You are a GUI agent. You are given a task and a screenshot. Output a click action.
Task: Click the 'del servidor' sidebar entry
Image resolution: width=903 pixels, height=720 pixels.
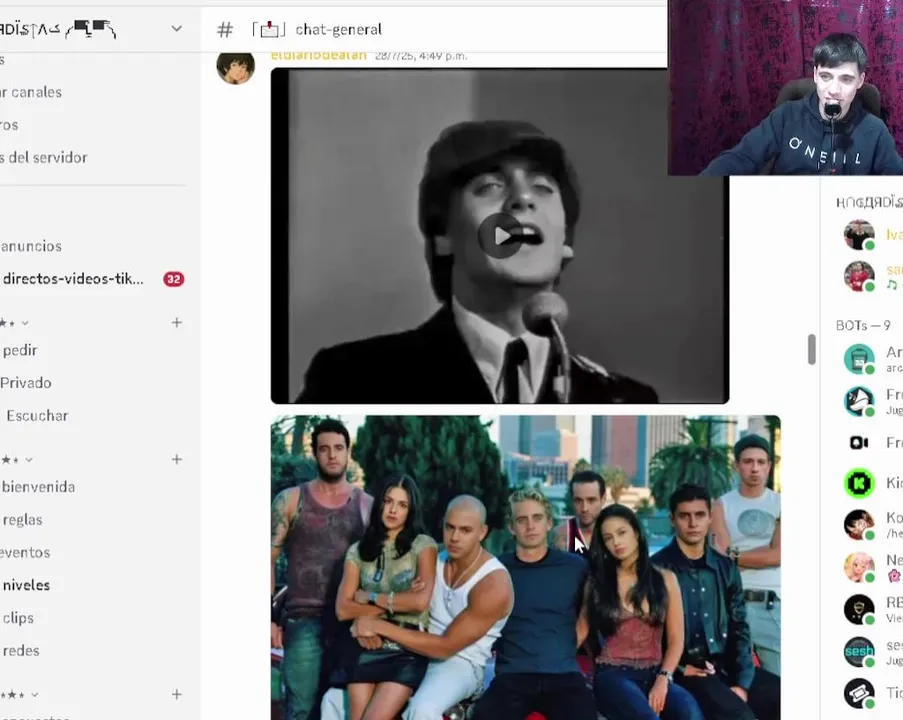click(x=44, y=157)
